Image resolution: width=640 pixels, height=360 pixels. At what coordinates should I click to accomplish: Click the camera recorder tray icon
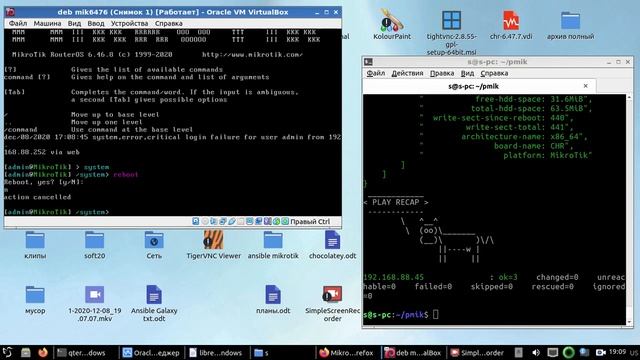601,352
